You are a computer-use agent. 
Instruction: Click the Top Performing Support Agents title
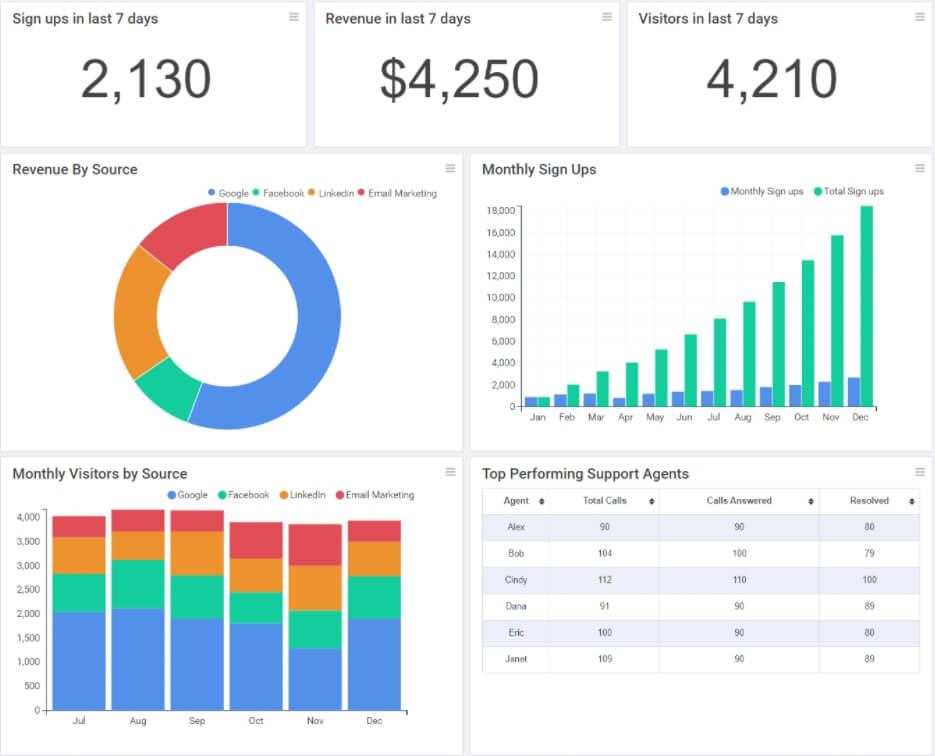point(586,474)
